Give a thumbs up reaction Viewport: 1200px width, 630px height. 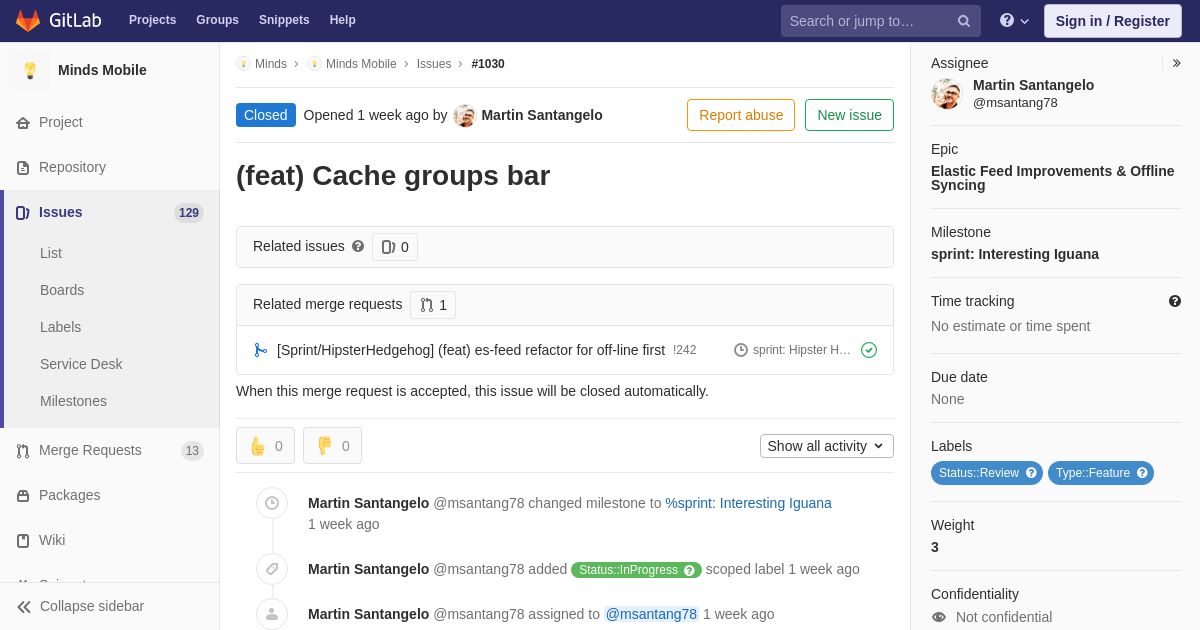click(265, 446)
